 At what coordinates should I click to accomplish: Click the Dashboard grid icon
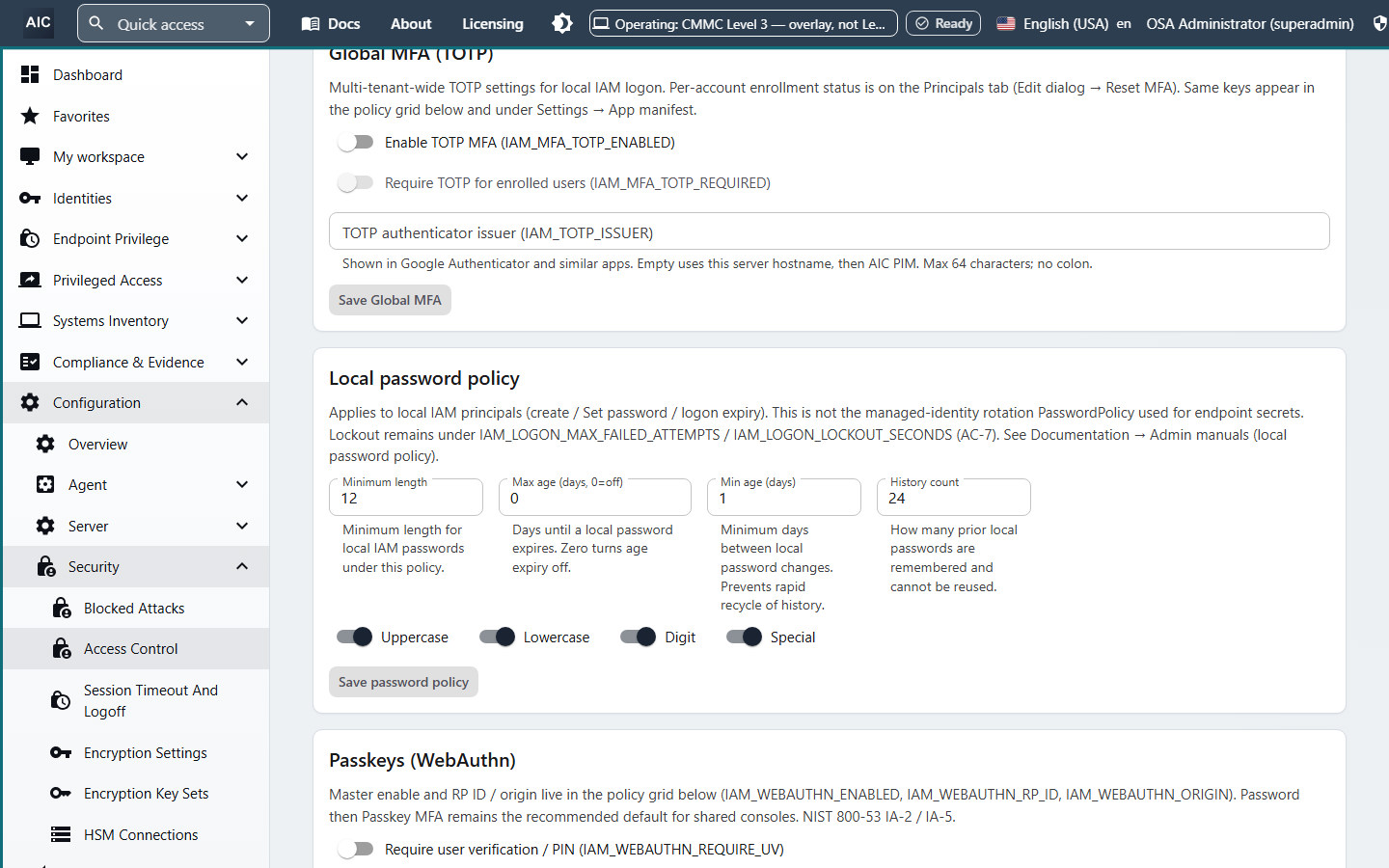(30, 74)
